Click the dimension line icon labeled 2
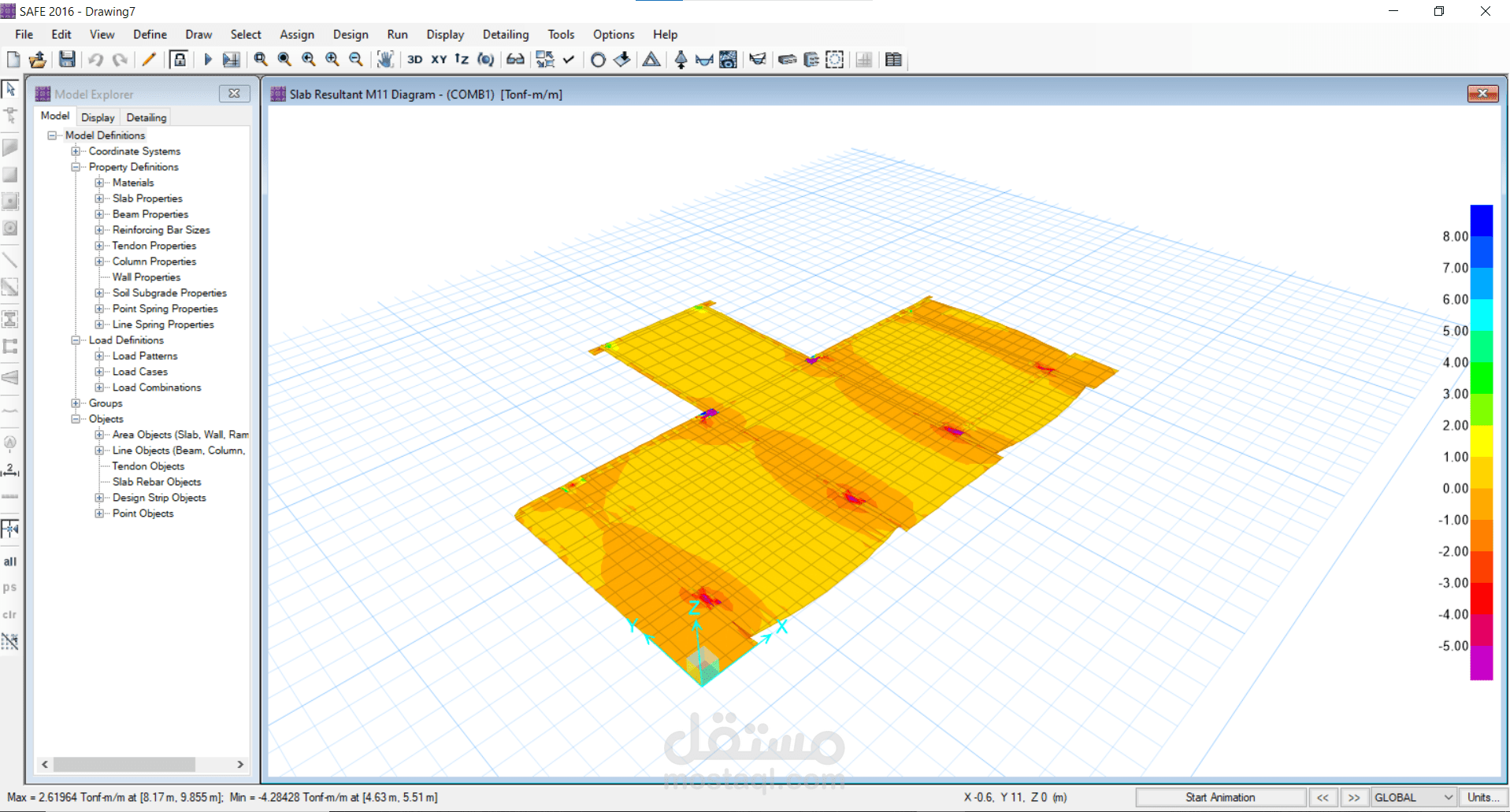 click(10, 470)
